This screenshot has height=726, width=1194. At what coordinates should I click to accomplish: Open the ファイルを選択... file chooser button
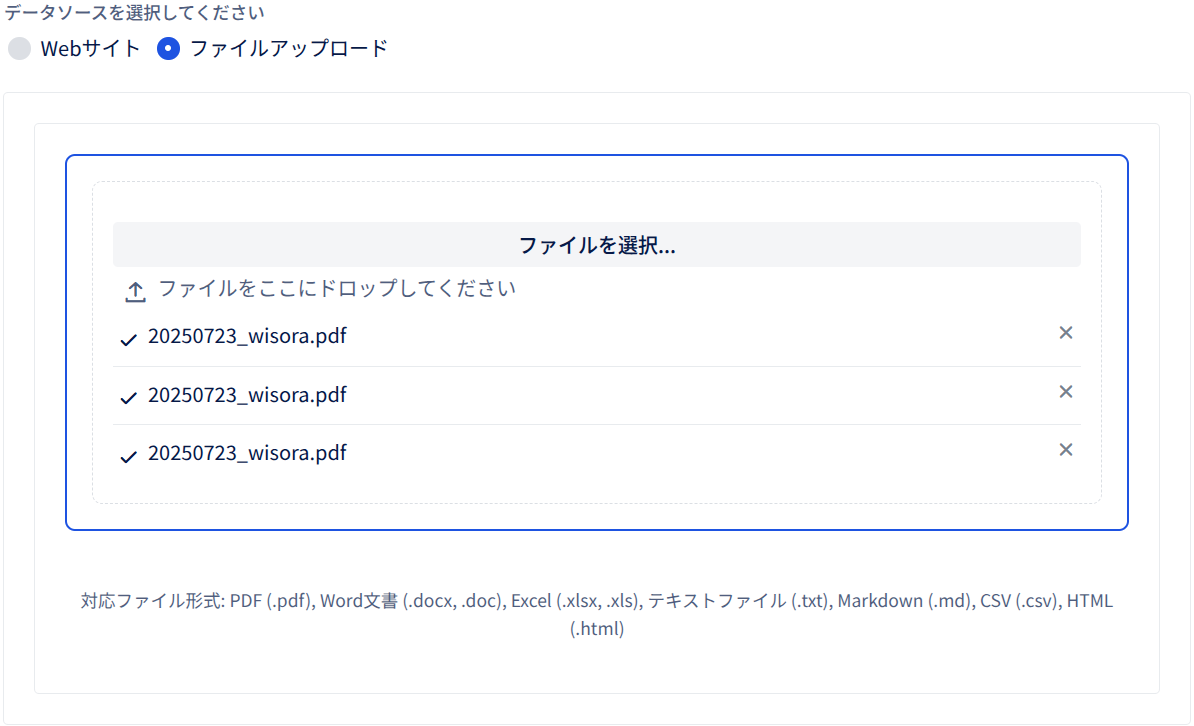596,245
